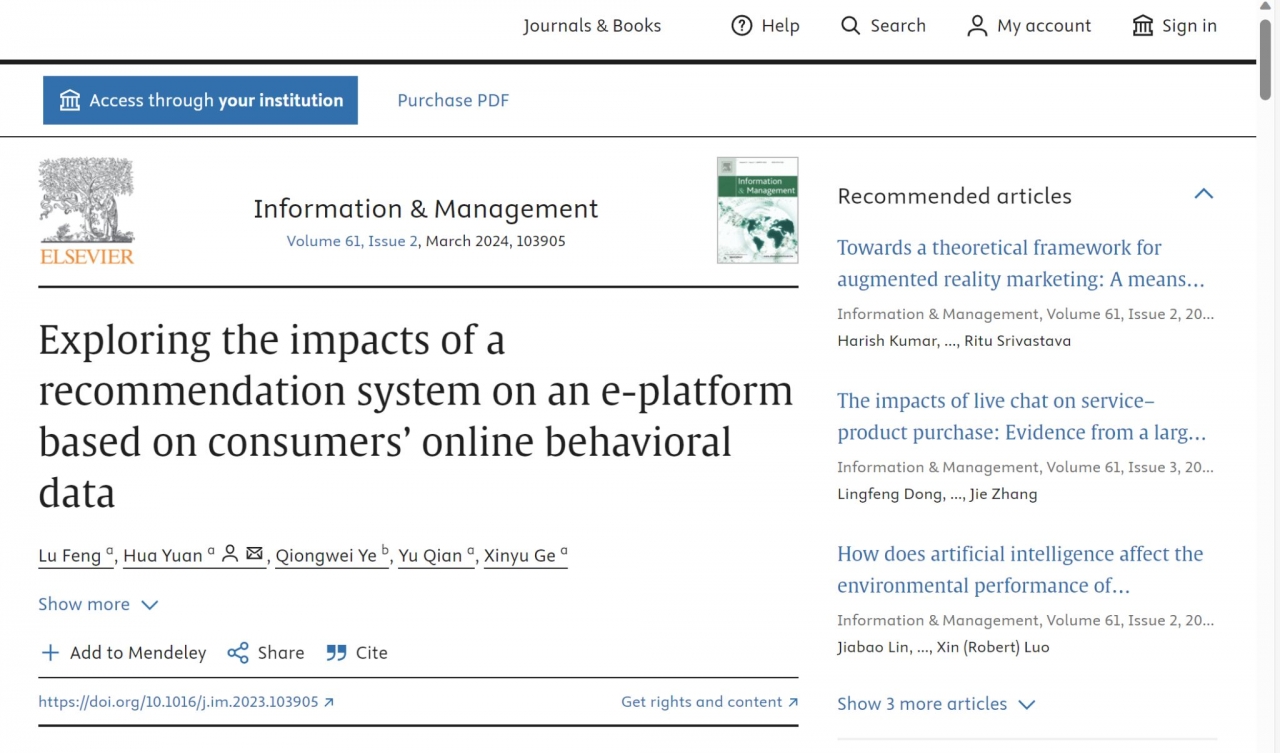Screen dimensions: 1280x753
Task: Click the Help question mark icon
Action: [x=741, y=26]
